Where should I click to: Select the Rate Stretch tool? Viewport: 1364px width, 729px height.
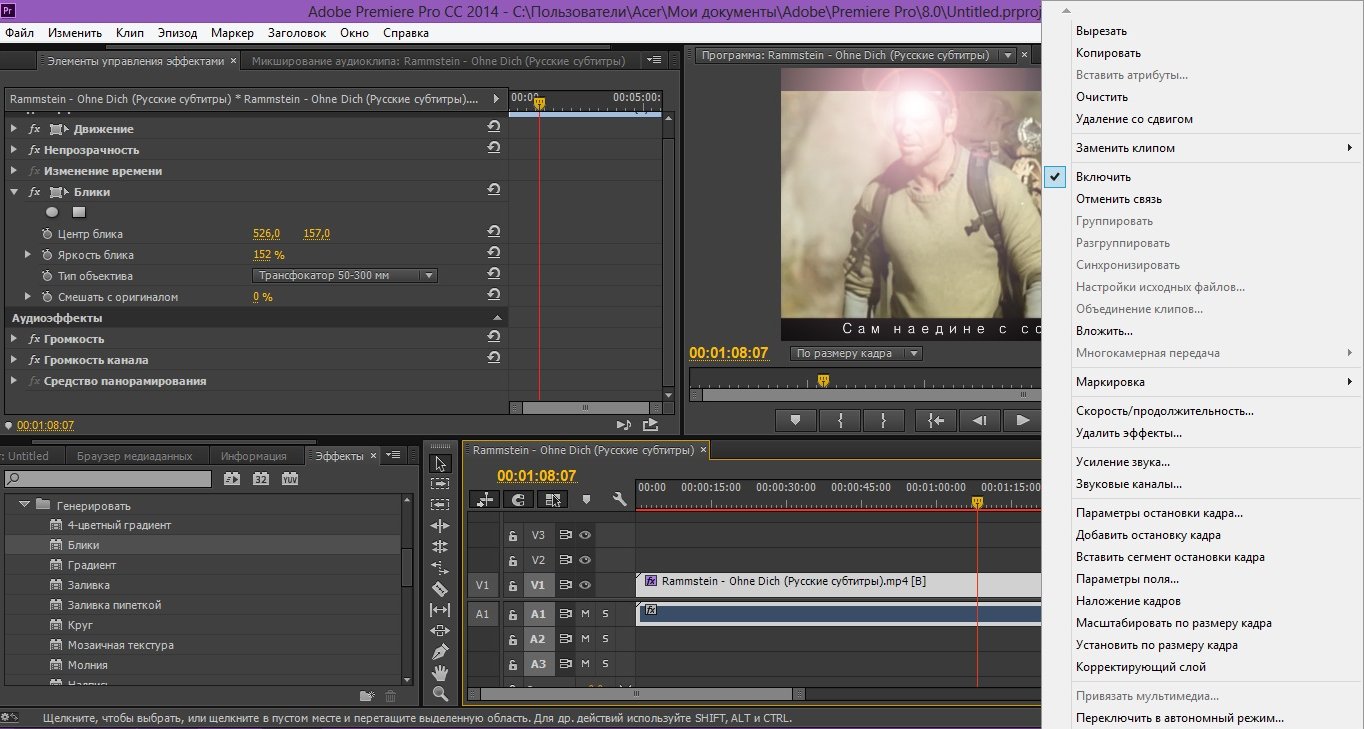click(440, 568)
